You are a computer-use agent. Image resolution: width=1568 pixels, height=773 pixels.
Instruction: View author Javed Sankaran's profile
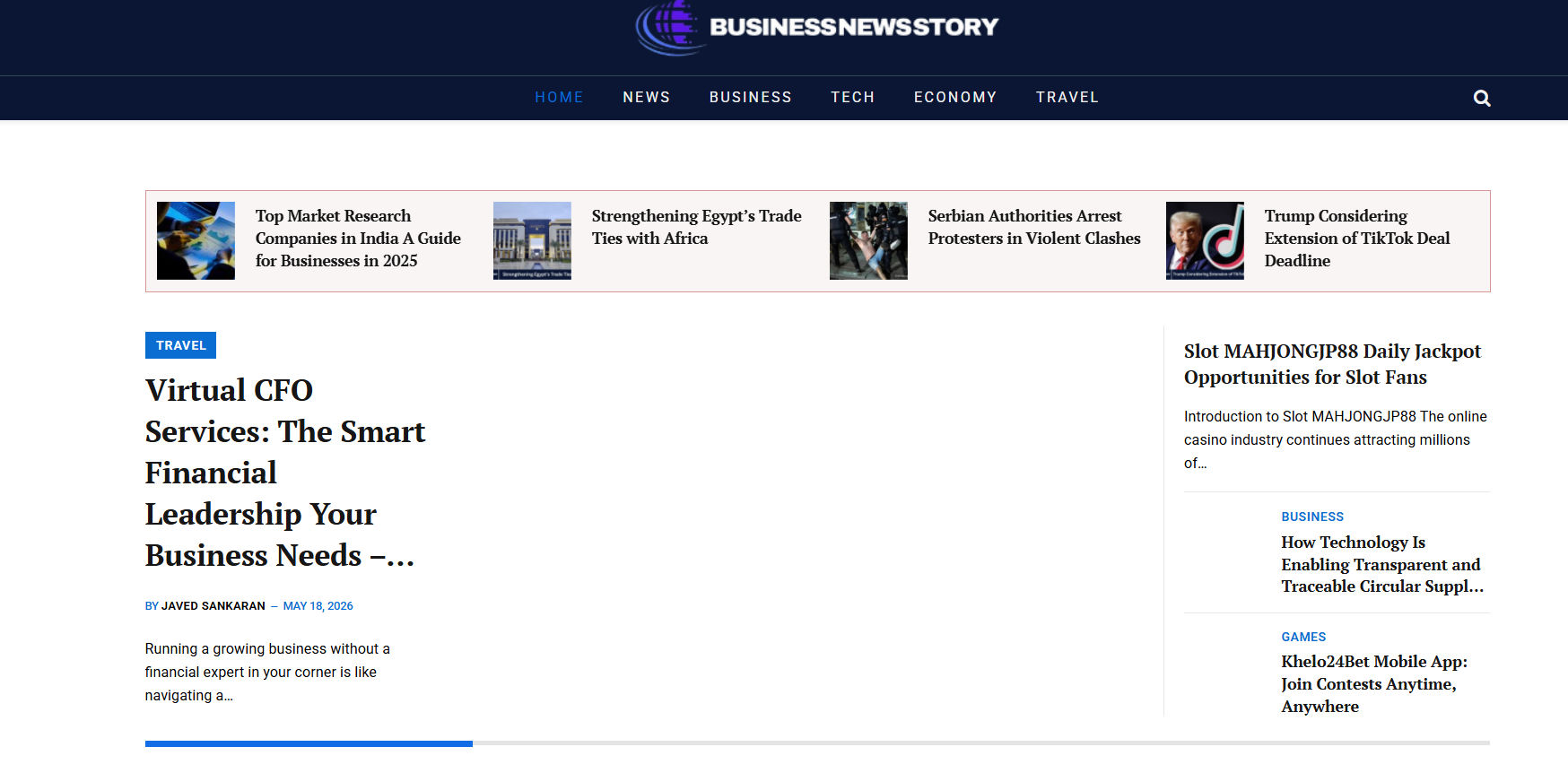pyautogui.click(x=213, y=606)
